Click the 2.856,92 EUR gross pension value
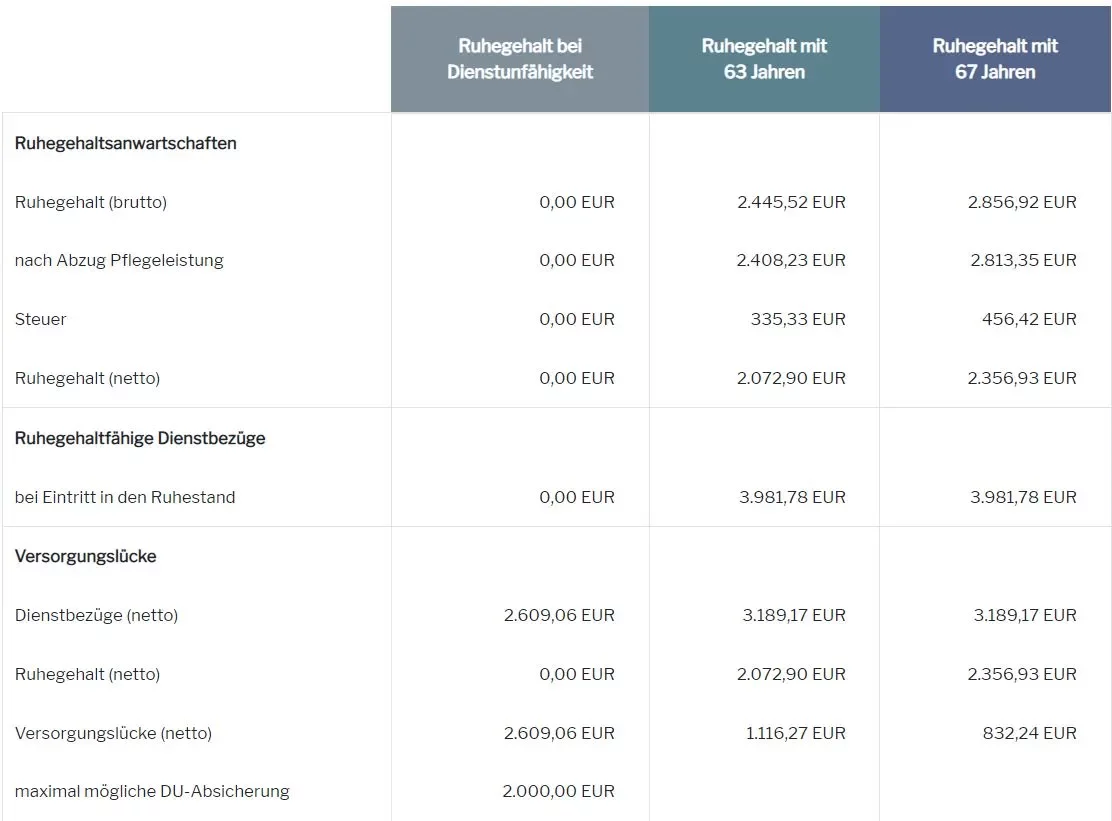The image size is (1112, 821). 1022,202
